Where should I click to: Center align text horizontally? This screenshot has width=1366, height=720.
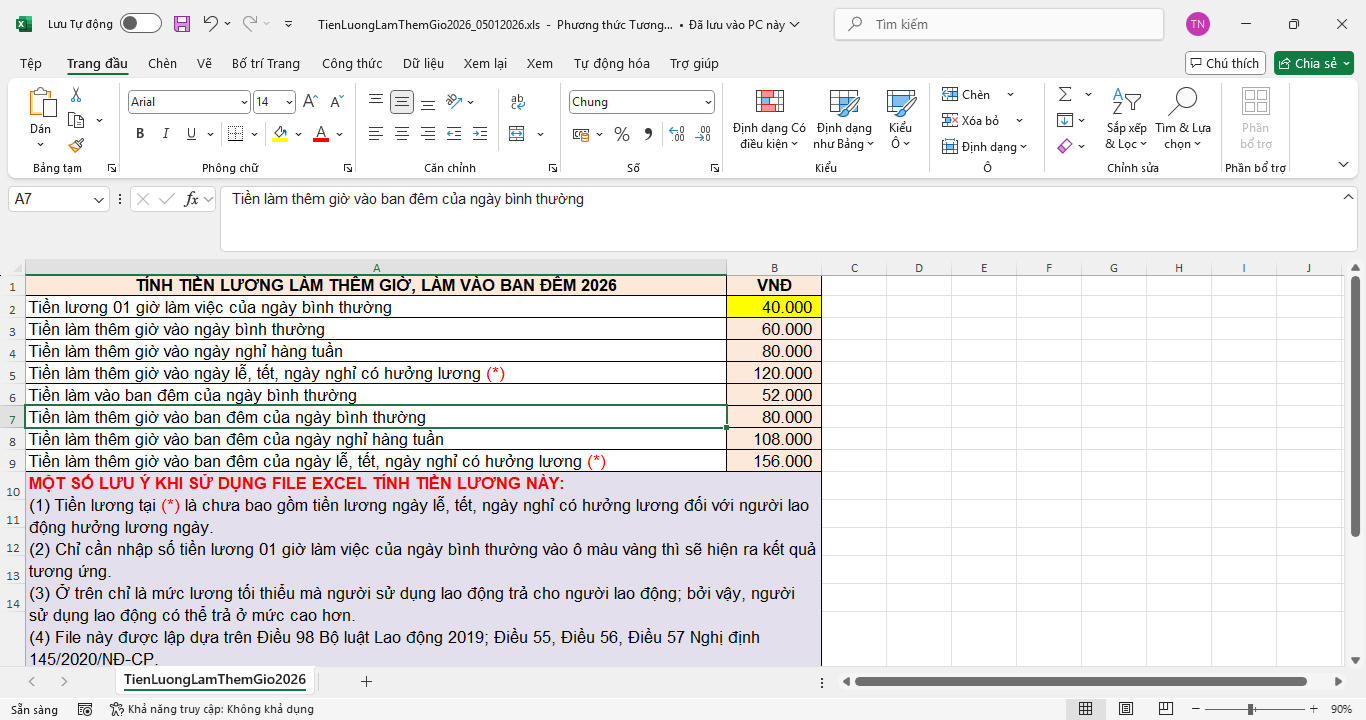pos(402,134)
